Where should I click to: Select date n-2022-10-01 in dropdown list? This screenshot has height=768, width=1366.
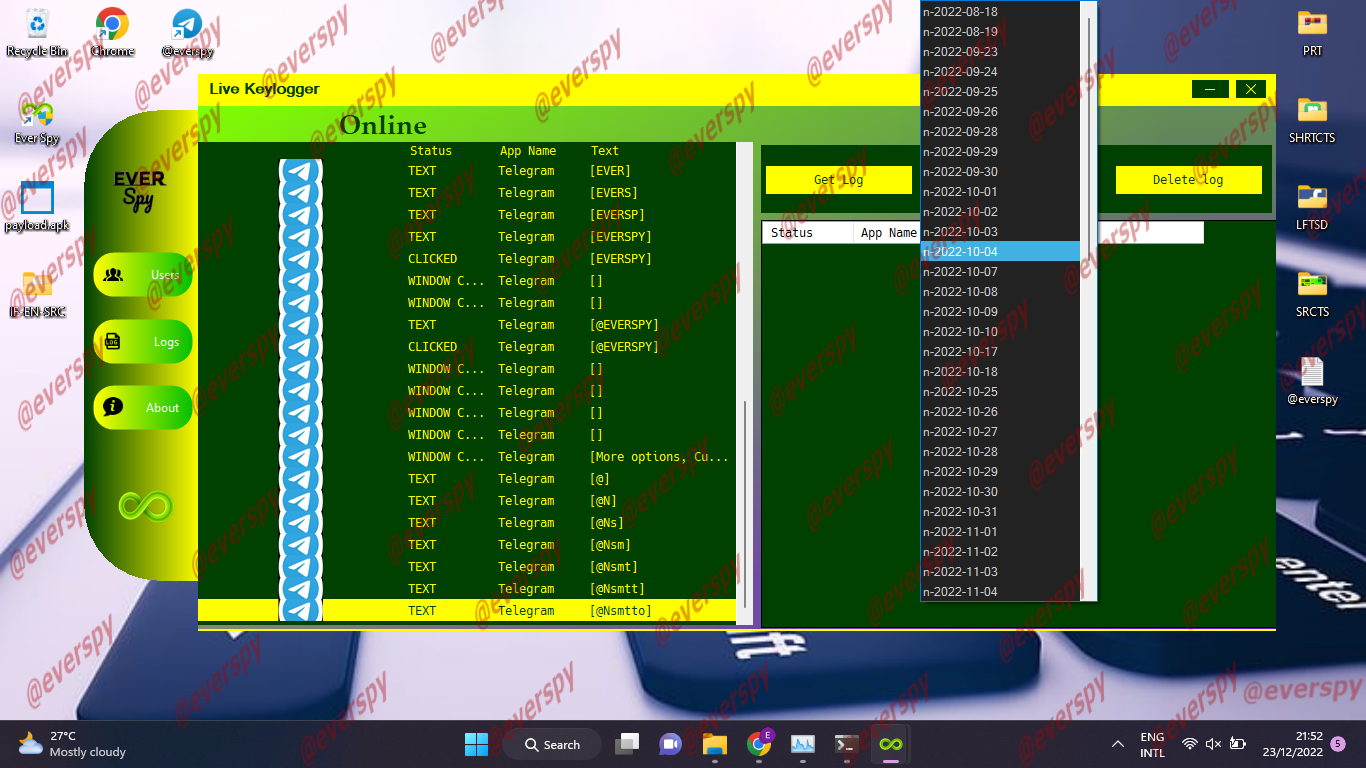click(1000, 192)
